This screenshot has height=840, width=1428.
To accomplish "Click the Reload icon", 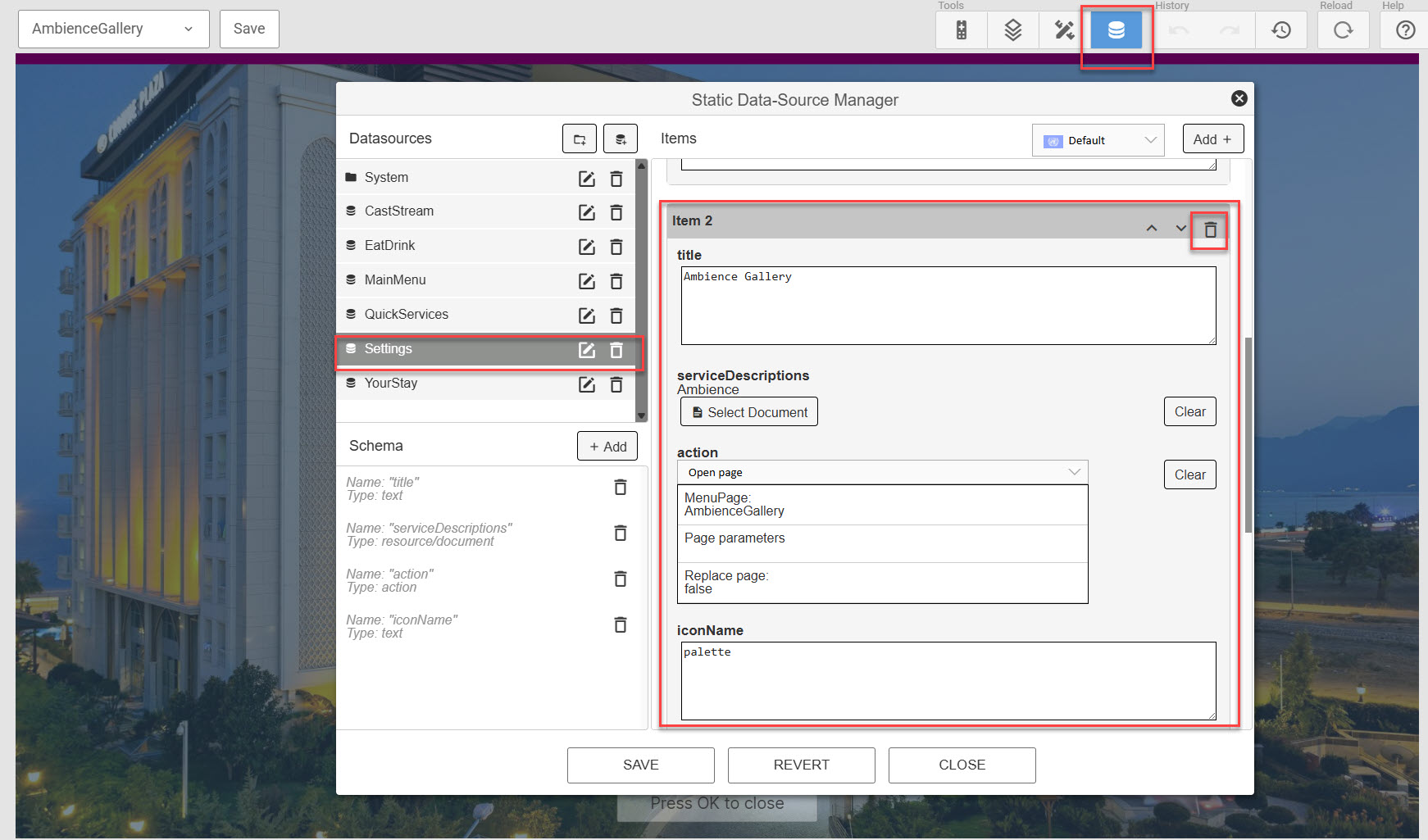I will tap(1343, 30).
